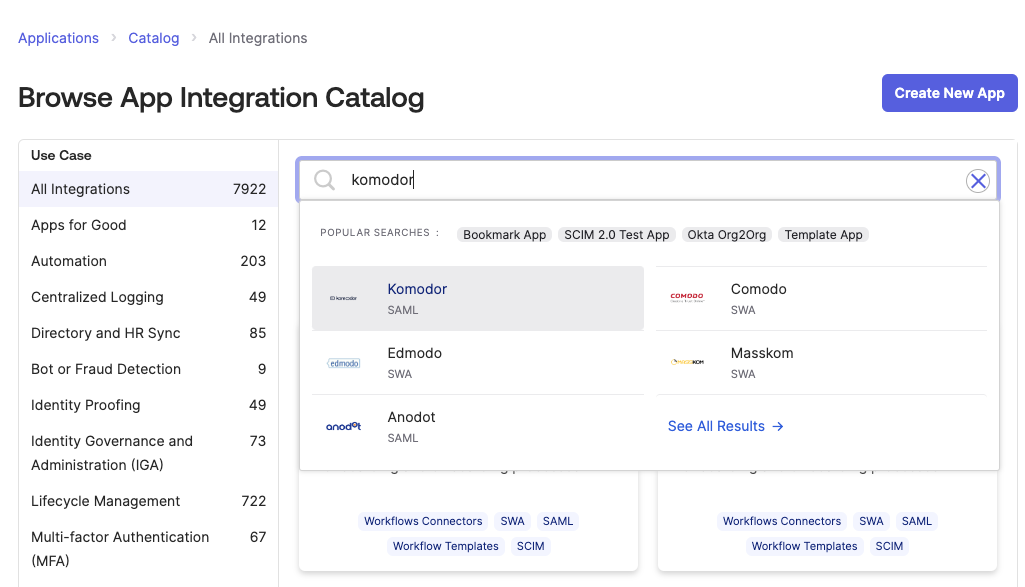The height and width of the screenshot is (587, 1025).
Task: Click the Masskom logo icon
Action: (687, 361)
